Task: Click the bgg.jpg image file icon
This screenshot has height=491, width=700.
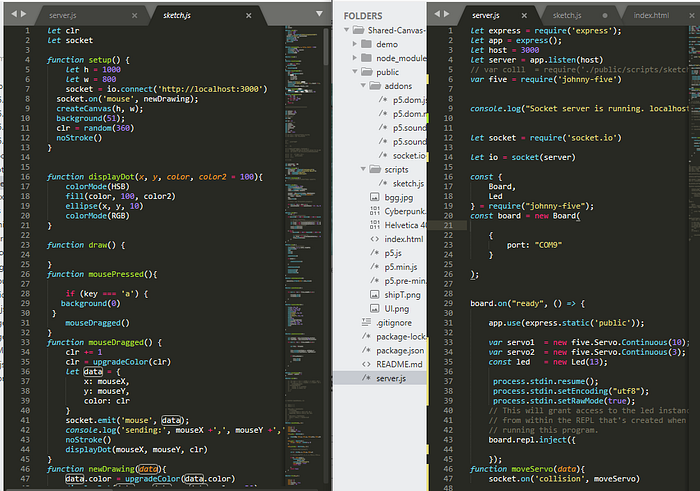Action: click(375, 197)
